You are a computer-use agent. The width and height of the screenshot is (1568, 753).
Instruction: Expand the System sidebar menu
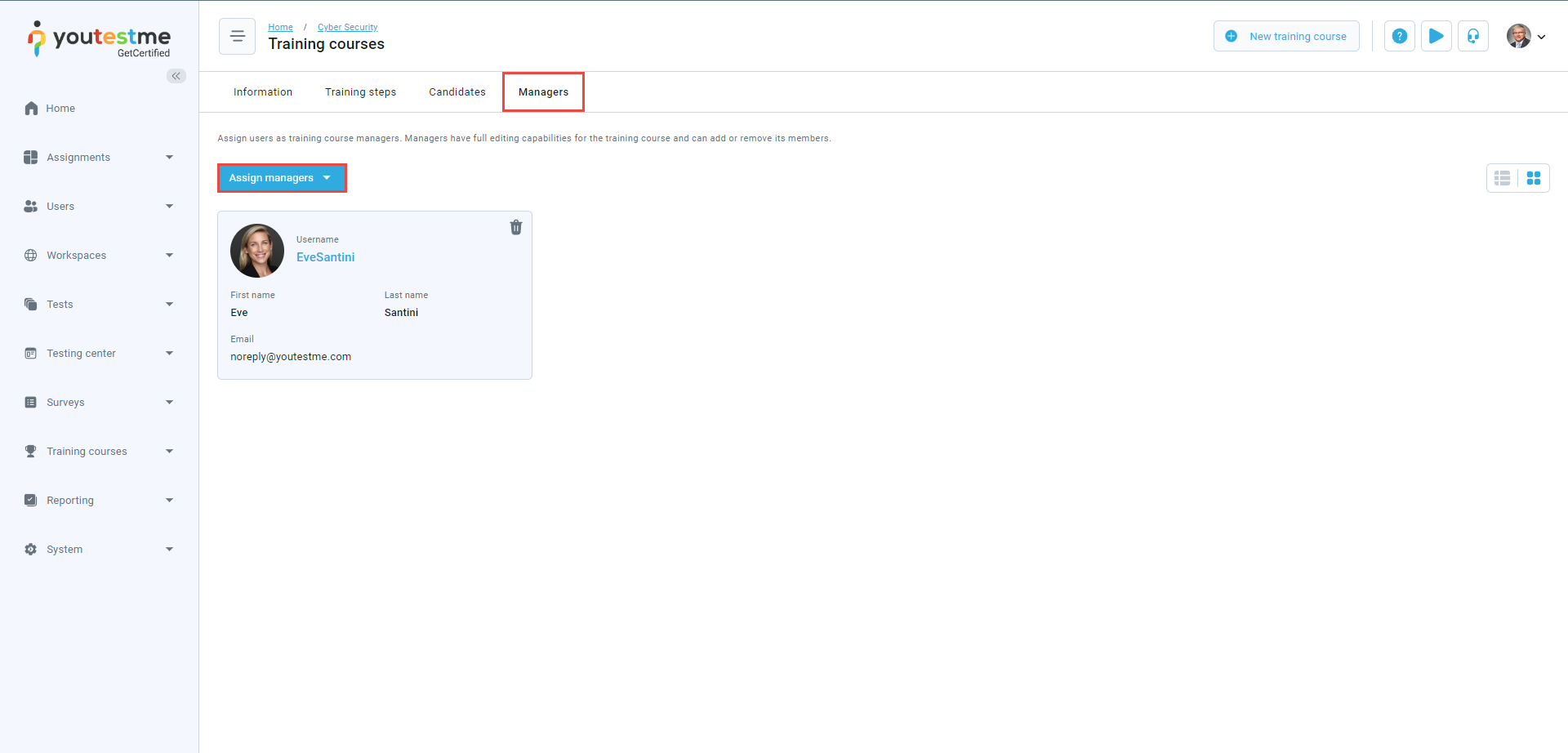[x=170, y=549]
